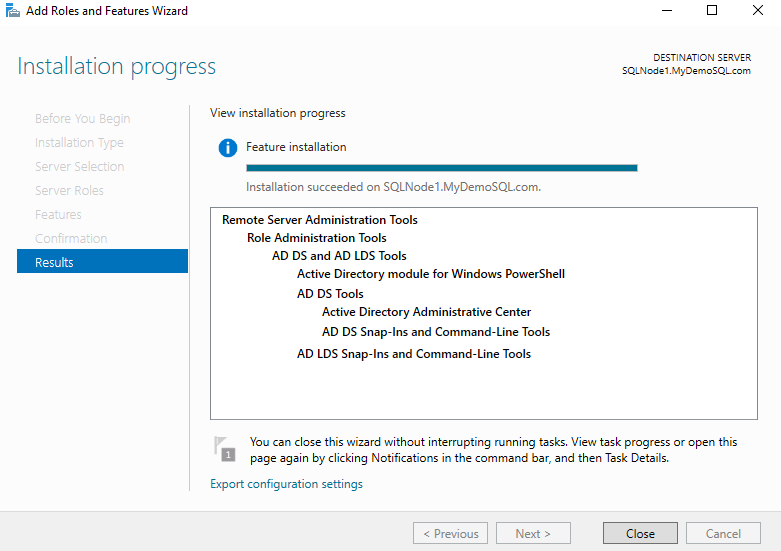
Task: Click the notification flag icon
Action: [x=225, y=448]
